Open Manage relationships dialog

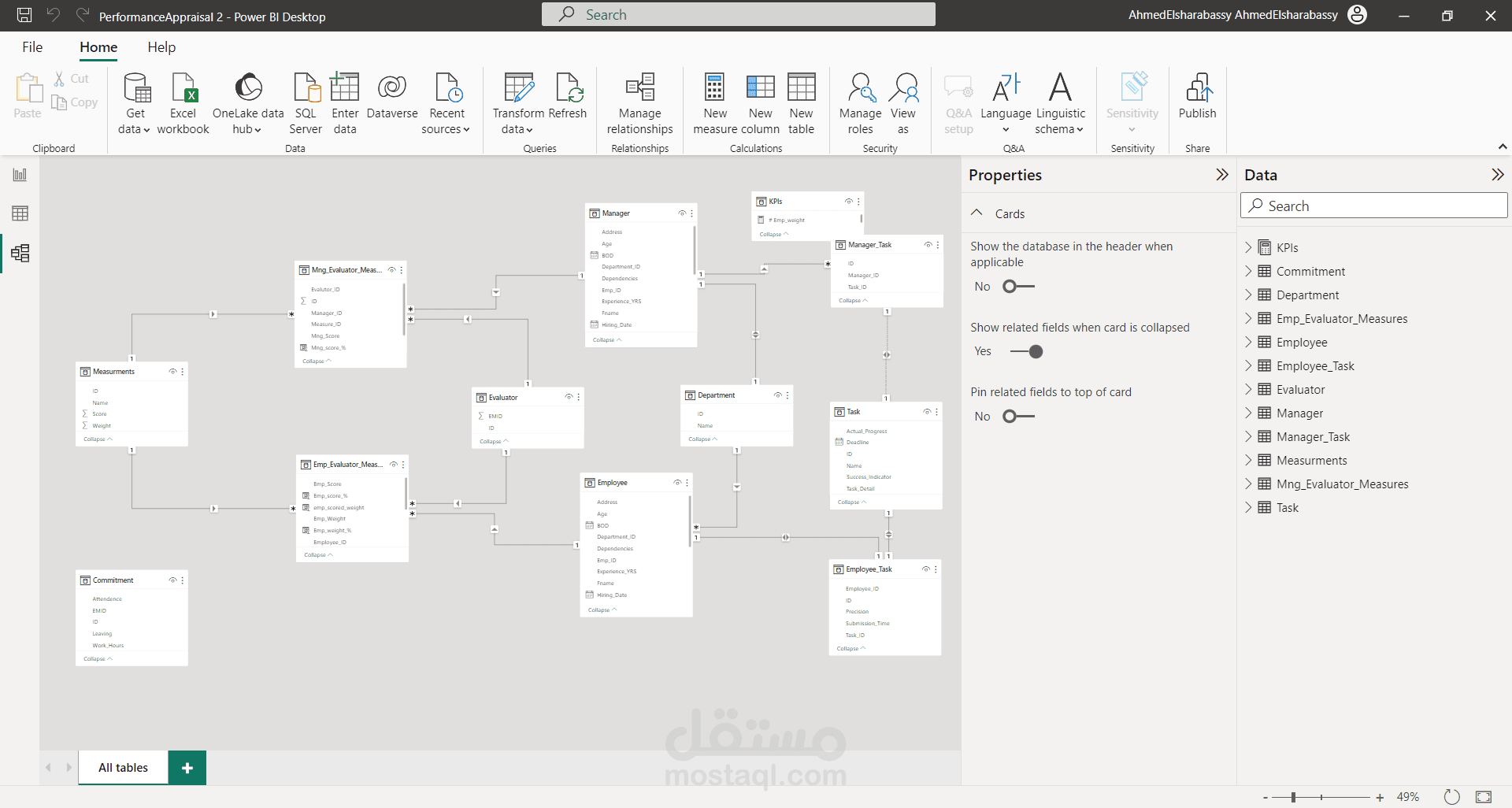point(640,103)
